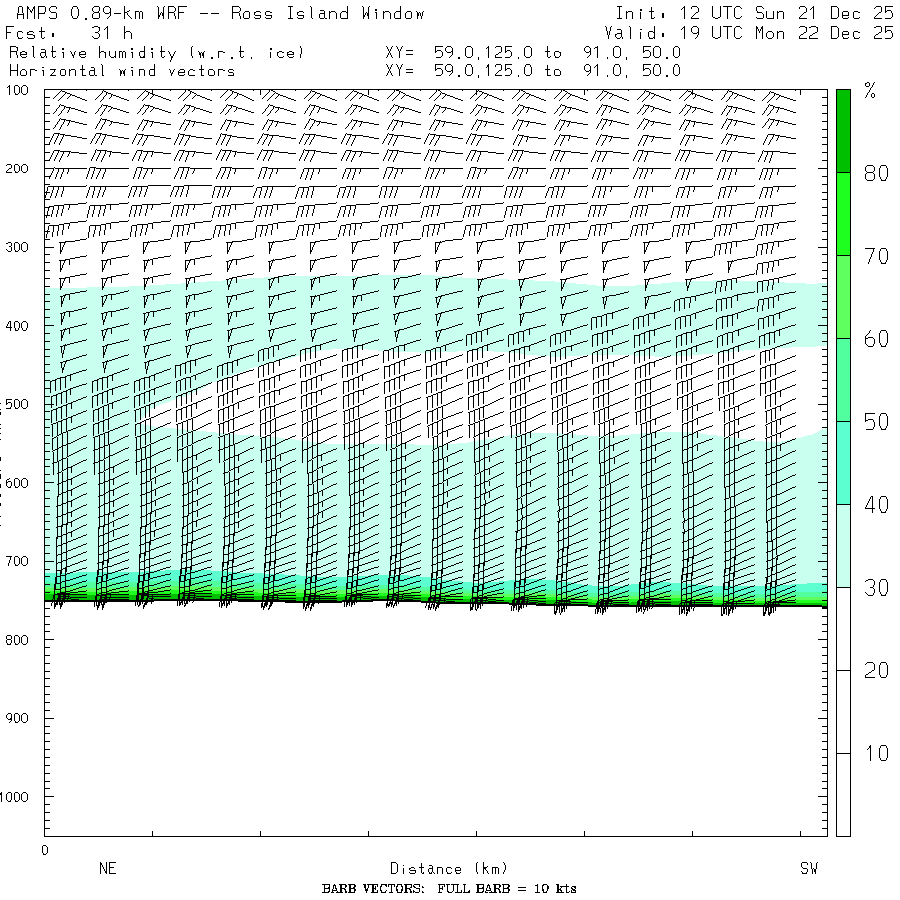Click the pressure axis label '400'
900x900 pixels.
pos(17,326)
